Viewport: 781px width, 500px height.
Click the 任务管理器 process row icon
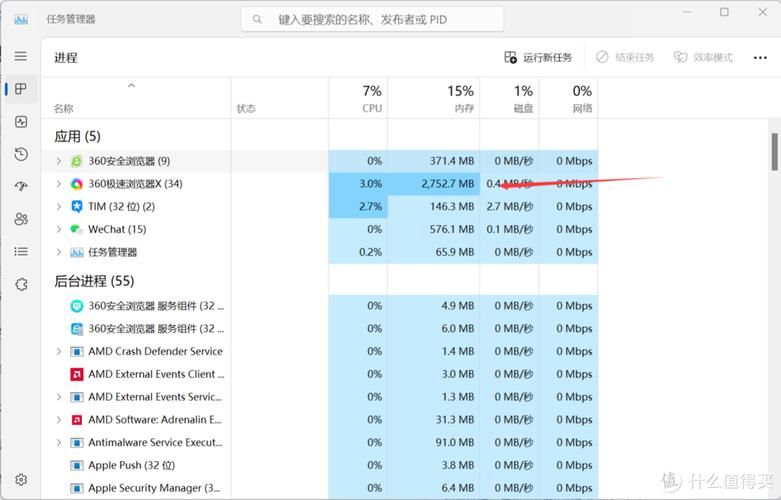pyautogui.click(x=76, y=252)
